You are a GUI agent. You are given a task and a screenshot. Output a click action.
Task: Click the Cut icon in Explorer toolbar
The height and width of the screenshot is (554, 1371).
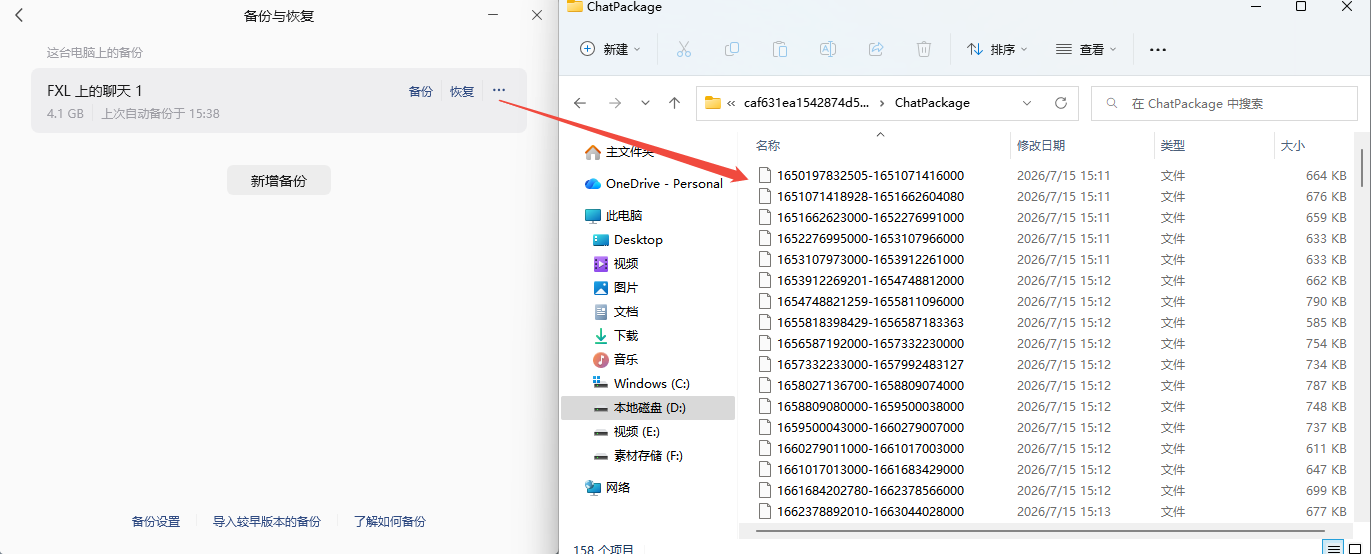(684, 49)
